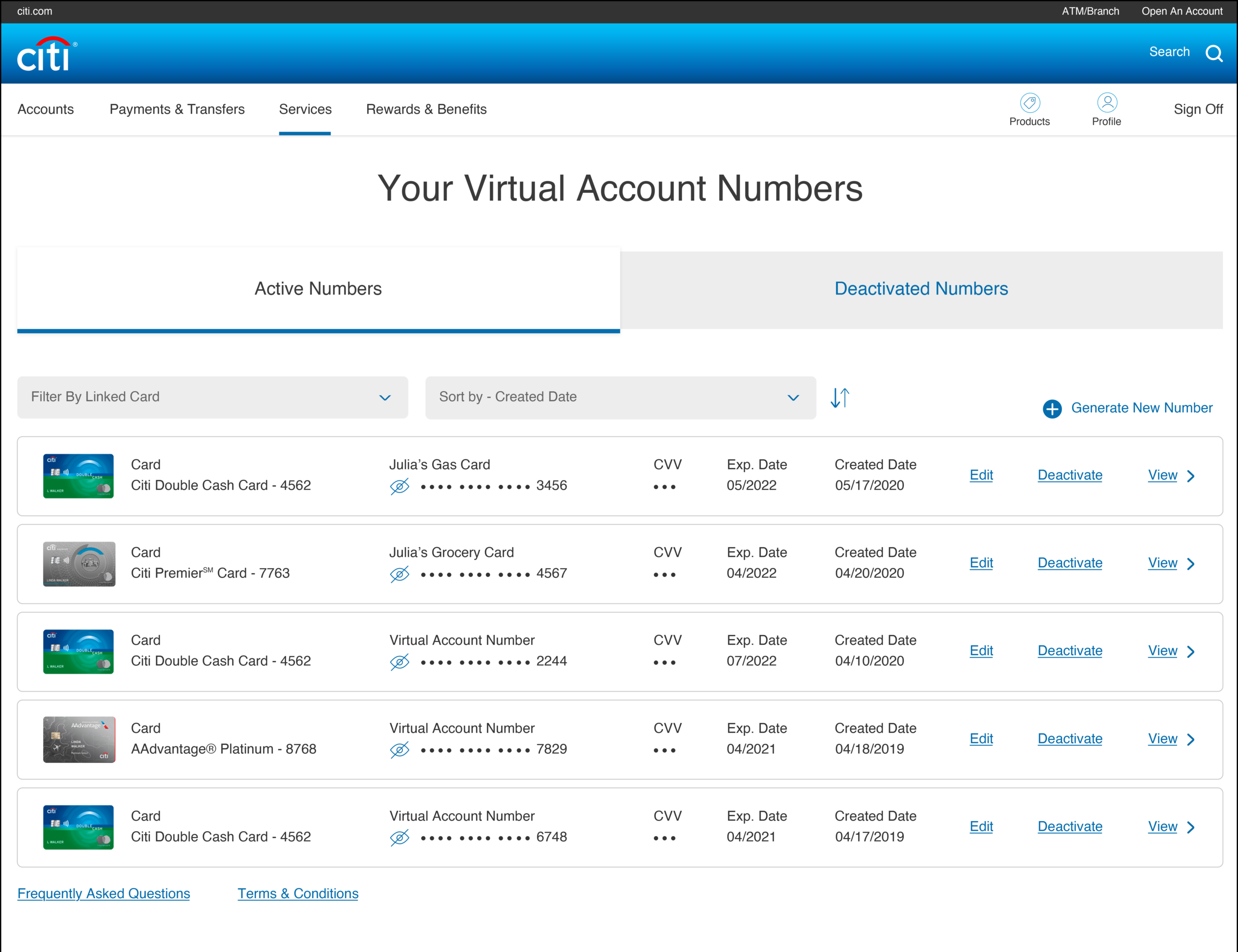Click the Citi Premier card thumbnail
This screenshot has height=952, width=1238.
coord(79,564)
